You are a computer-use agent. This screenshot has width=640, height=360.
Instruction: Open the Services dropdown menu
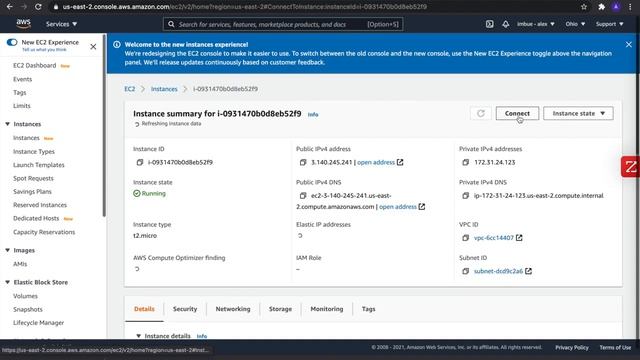(61, 24)
